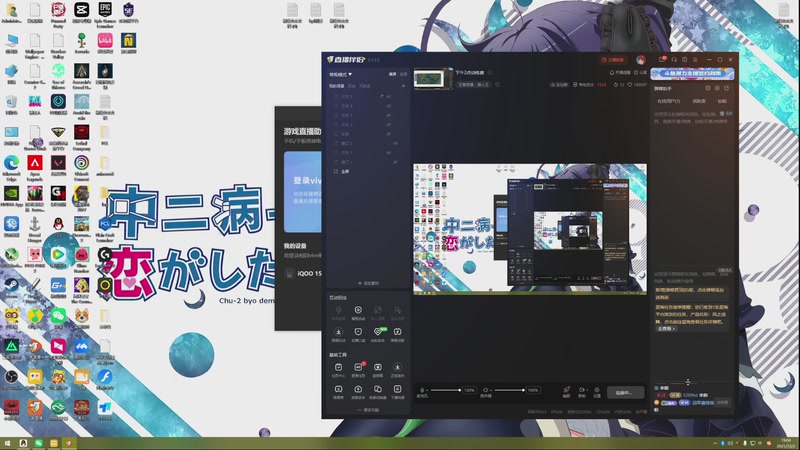Open settings gear beside connect button
The image size is (800, 450).
click(597, 390)
